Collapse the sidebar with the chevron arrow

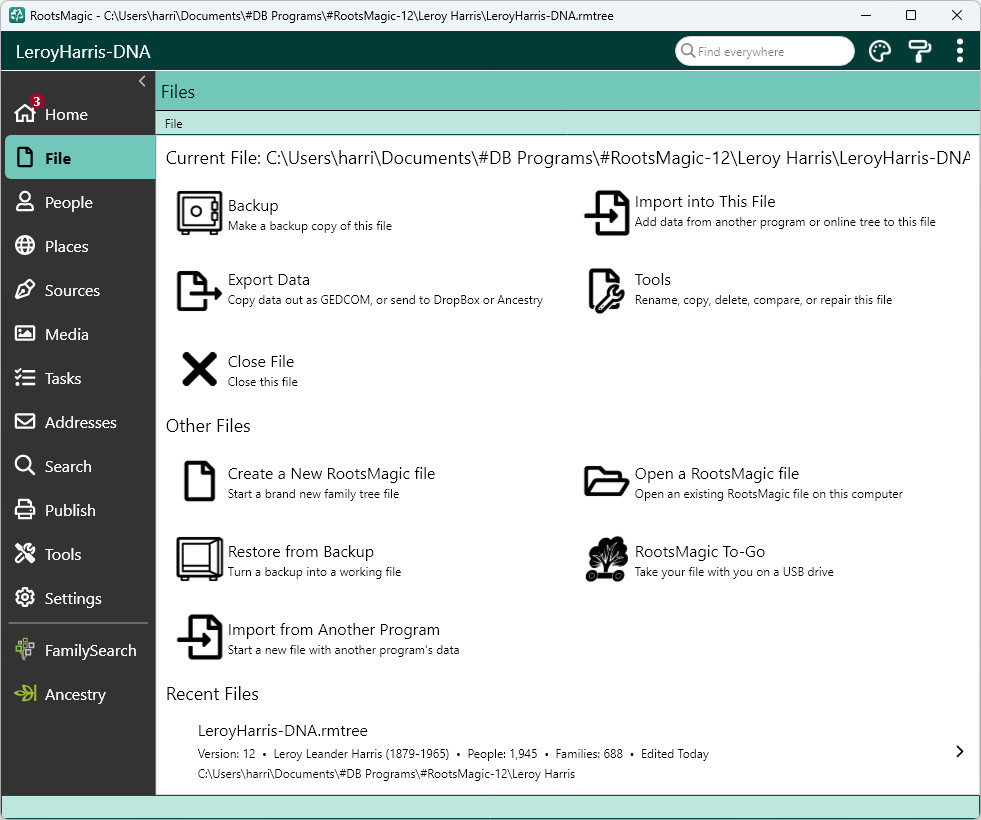[142, 81]
